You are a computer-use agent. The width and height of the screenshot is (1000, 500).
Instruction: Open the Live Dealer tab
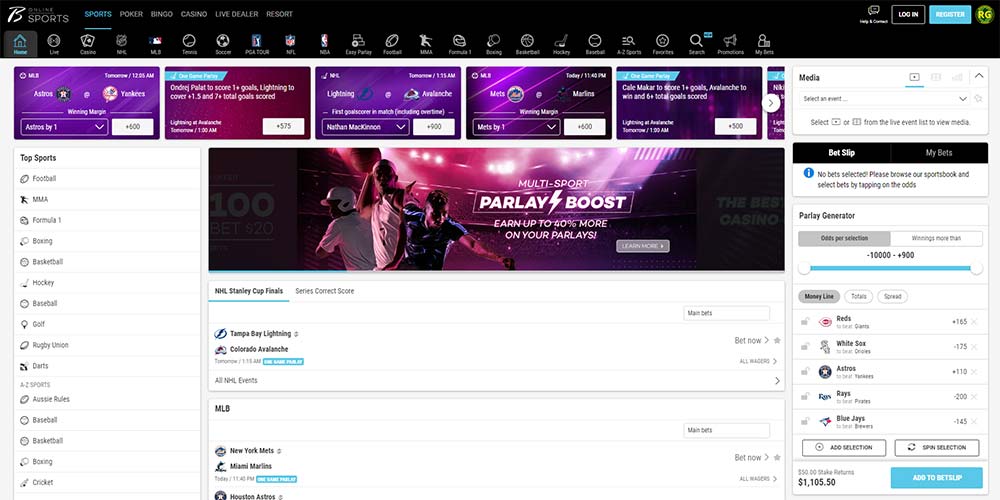(237, 14)
